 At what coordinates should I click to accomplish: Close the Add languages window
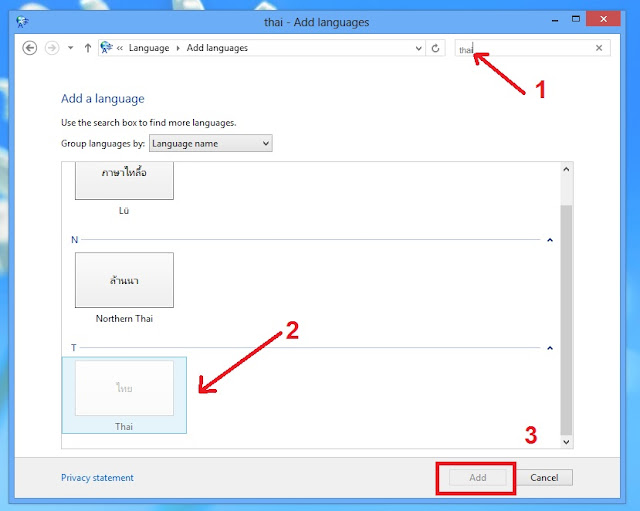(x=603, y=19)
